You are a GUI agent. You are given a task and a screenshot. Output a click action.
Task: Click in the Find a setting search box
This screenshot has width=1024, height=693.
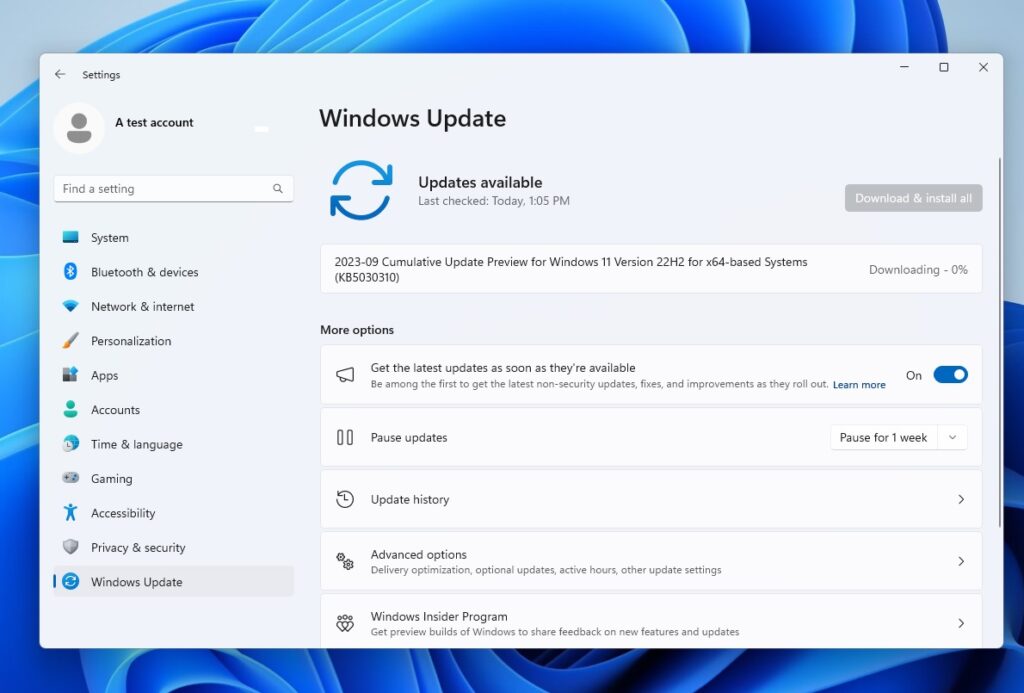pos(173,188)
